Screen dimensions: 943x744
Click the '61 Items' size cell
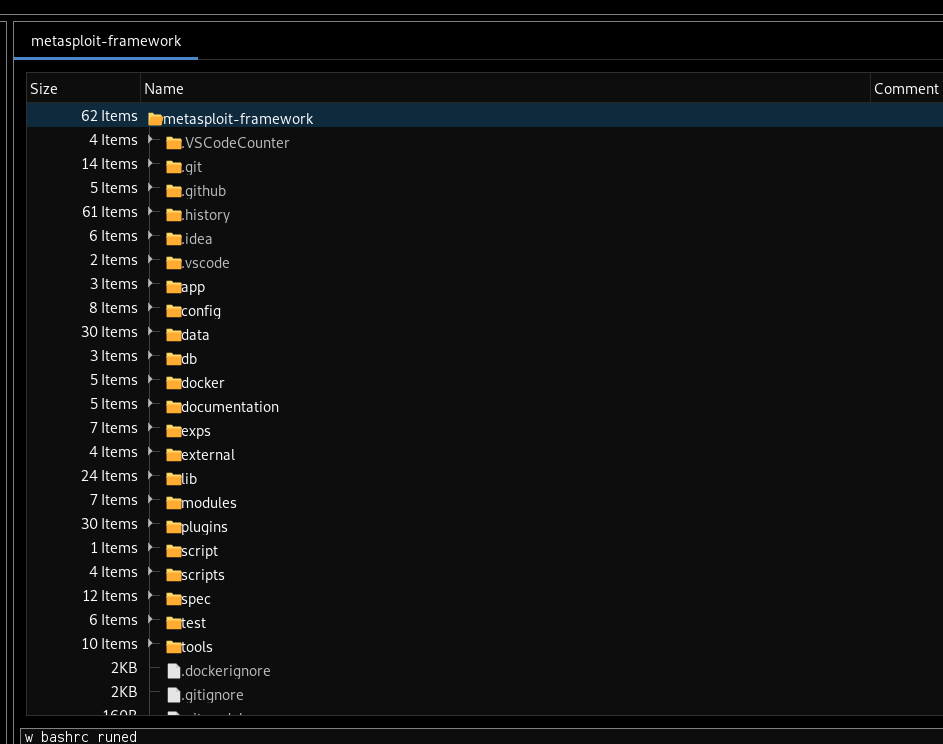point(109,212)
